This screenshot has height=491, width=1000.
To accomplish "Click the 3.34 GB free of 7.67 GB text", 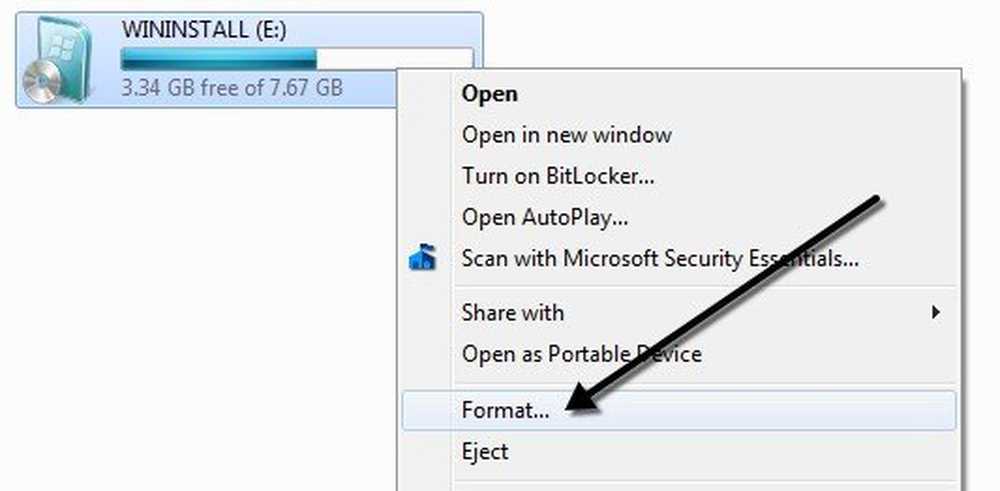I will tap(232, 86).
